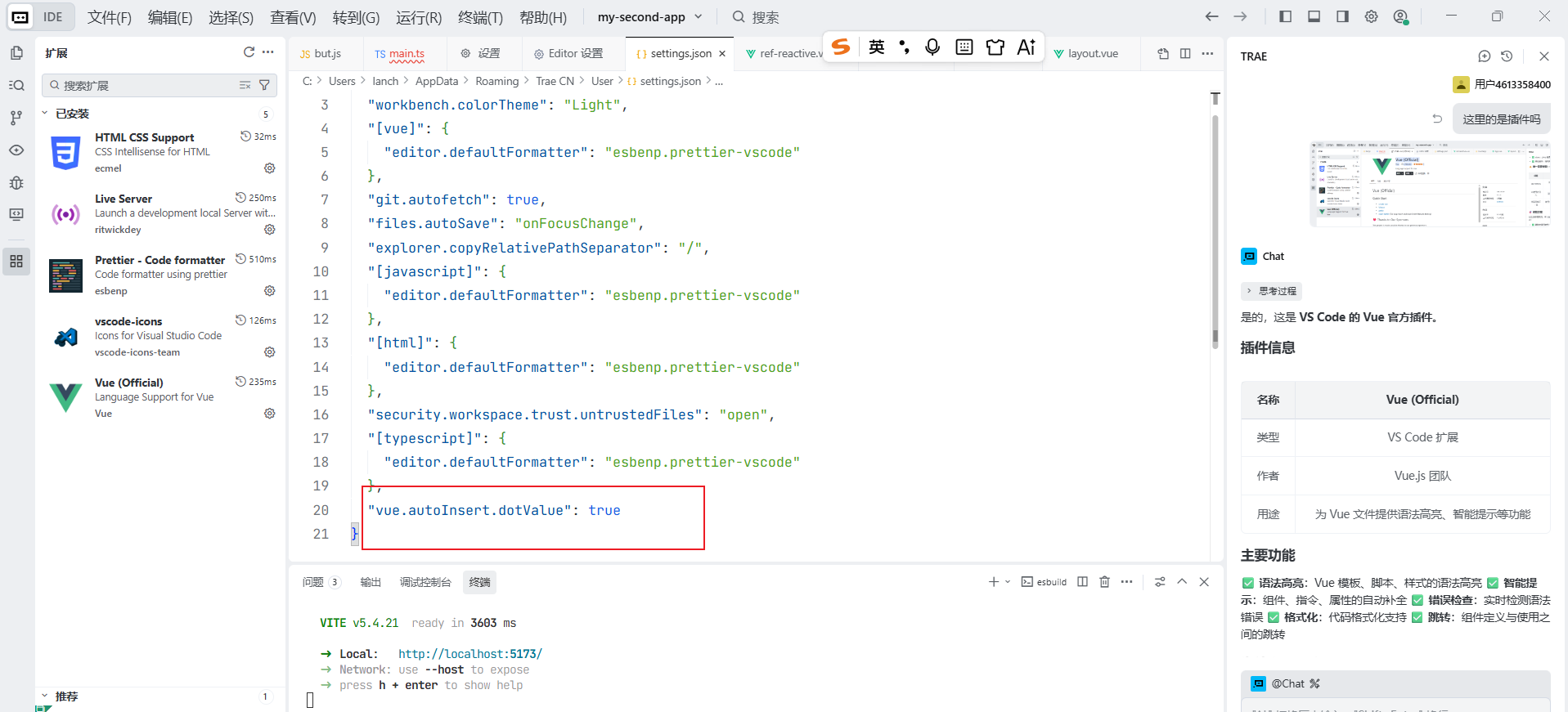This screenshot has height=712, width=1568.
Task: Toggle the bottom panel layout
Action: tap(1314, 16)
